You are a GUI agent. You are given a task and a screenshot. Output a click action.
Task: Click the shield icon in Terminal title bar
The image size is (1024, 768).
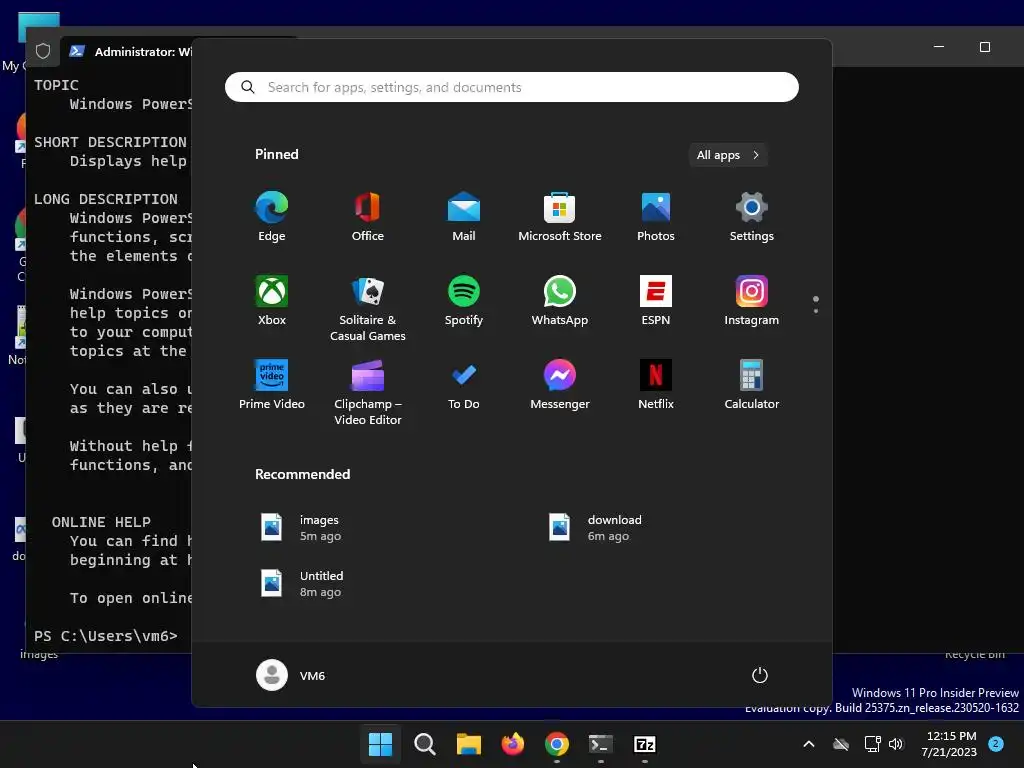pos(43,51)
